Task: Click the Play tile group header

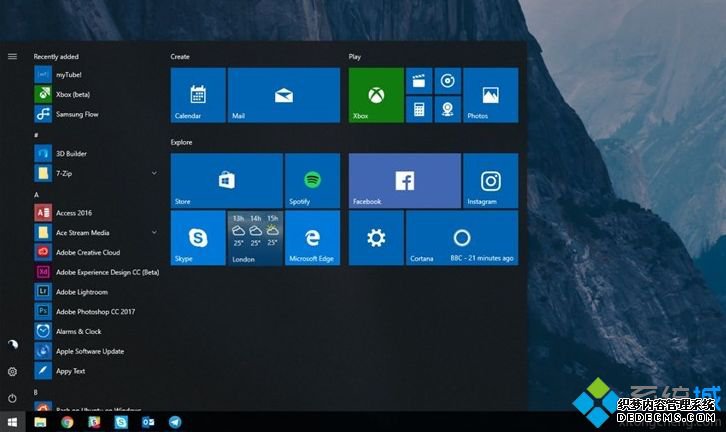Action: point(355,56)
